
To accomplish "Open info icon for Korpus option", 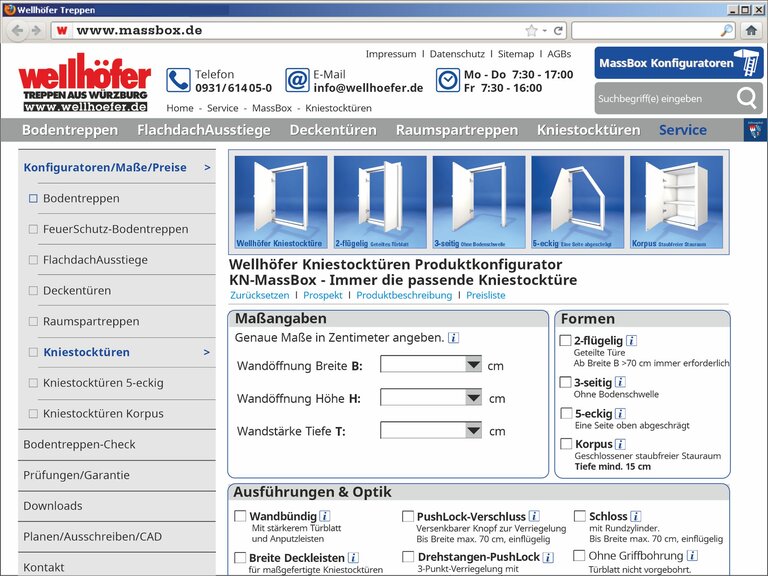I will click(x=620, y=444).
